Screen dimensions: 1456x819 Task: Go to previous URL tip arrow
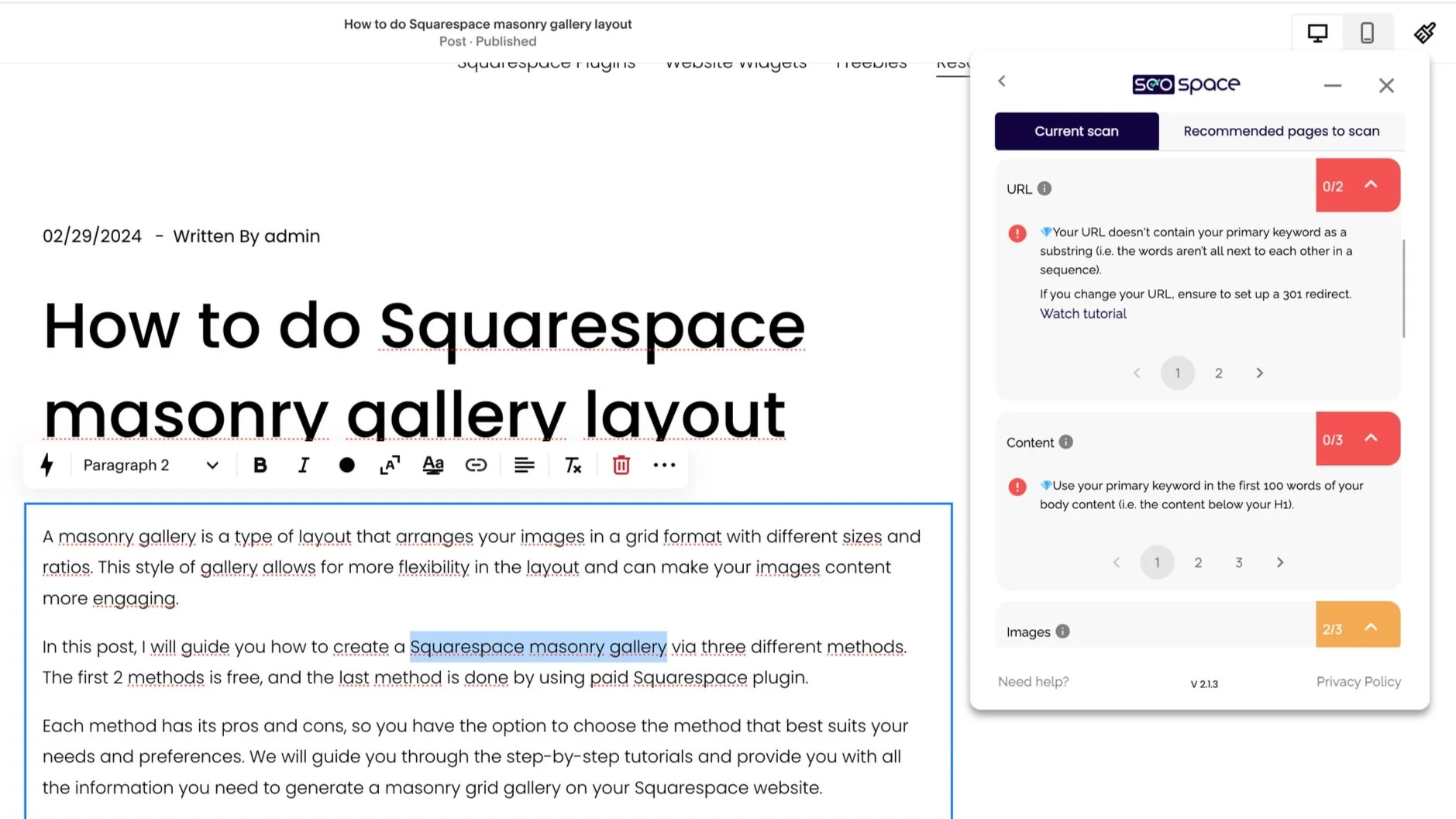click(x=1137, y=373)
